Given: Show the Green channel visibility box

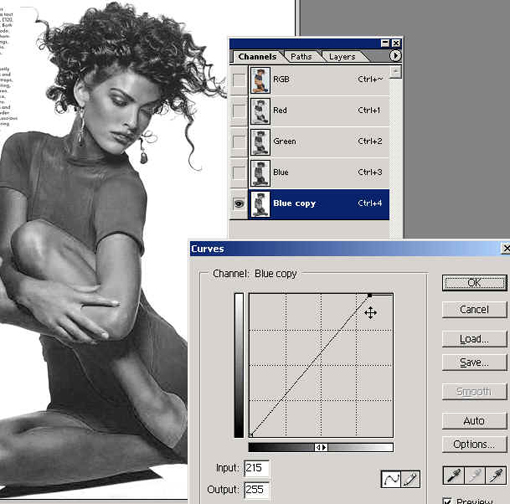Looking at the screenshot, I should [x=239, y=141].
